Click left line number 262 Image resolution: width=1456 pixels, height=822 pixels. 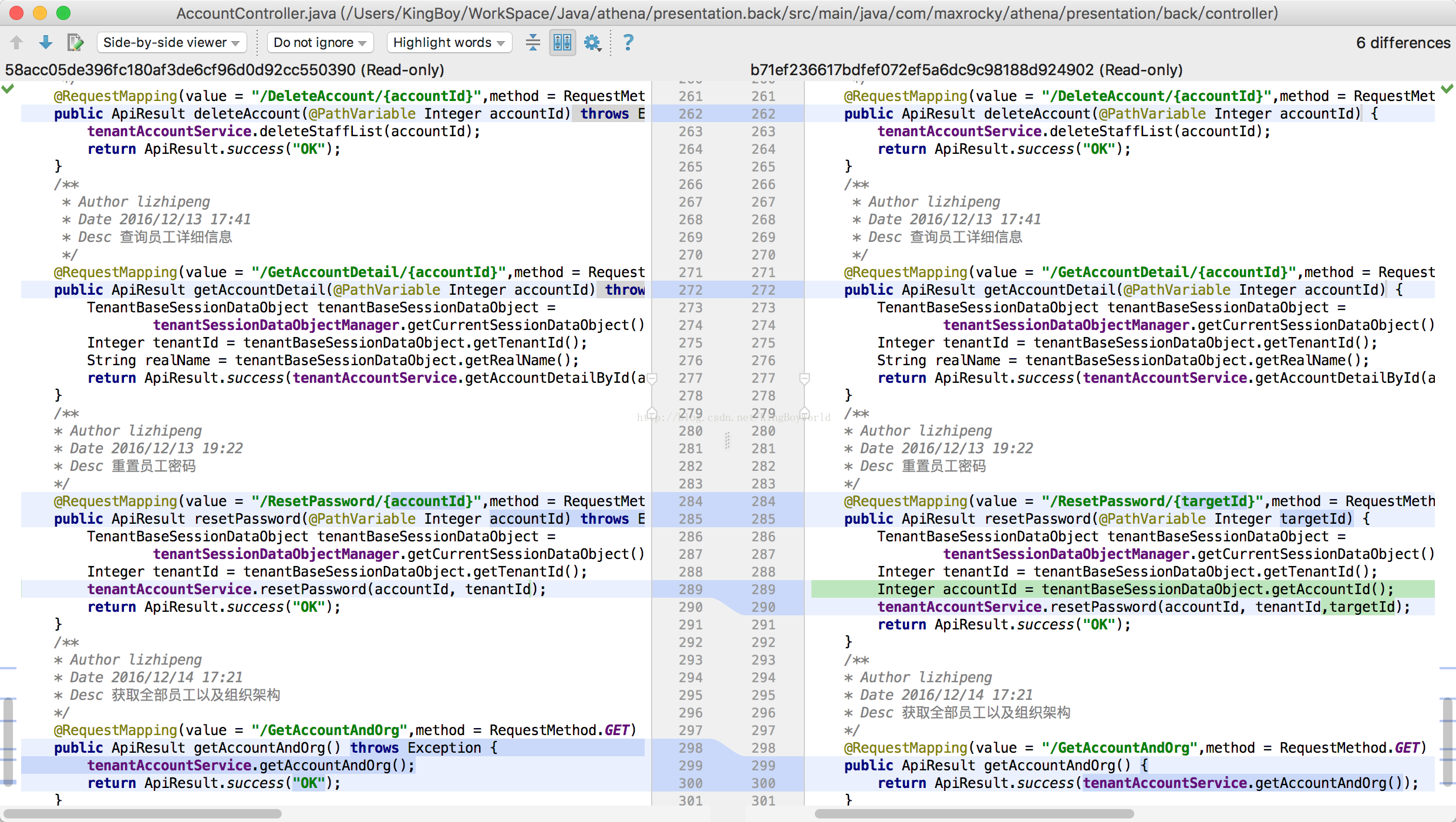[690, 114]
